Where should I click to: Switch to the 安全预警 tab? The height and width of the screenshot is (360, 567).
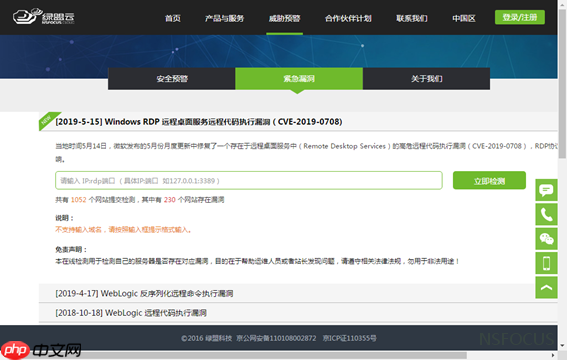pos(172,78)
